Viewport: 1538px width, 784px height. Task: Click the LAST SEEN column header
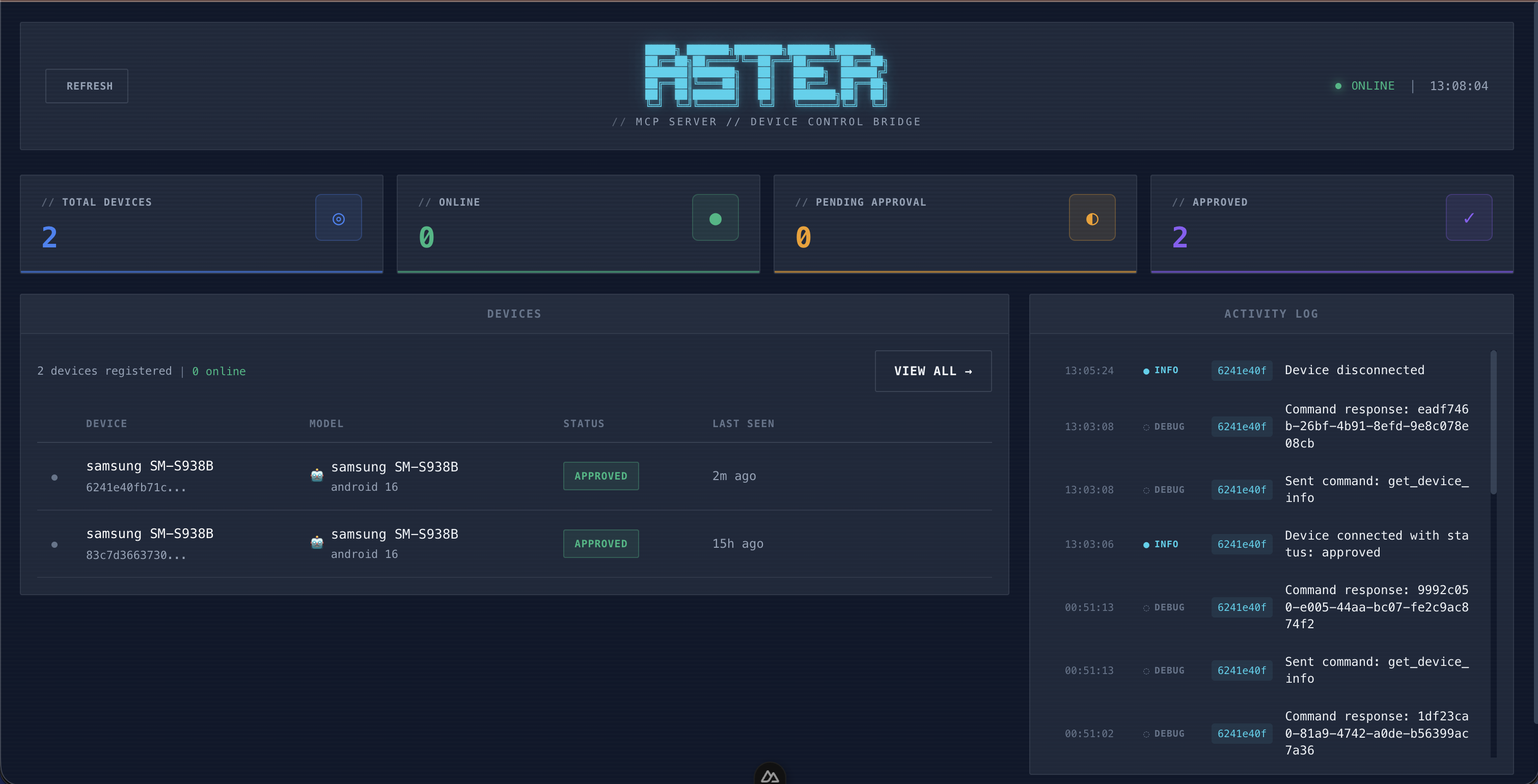(743, 424)
